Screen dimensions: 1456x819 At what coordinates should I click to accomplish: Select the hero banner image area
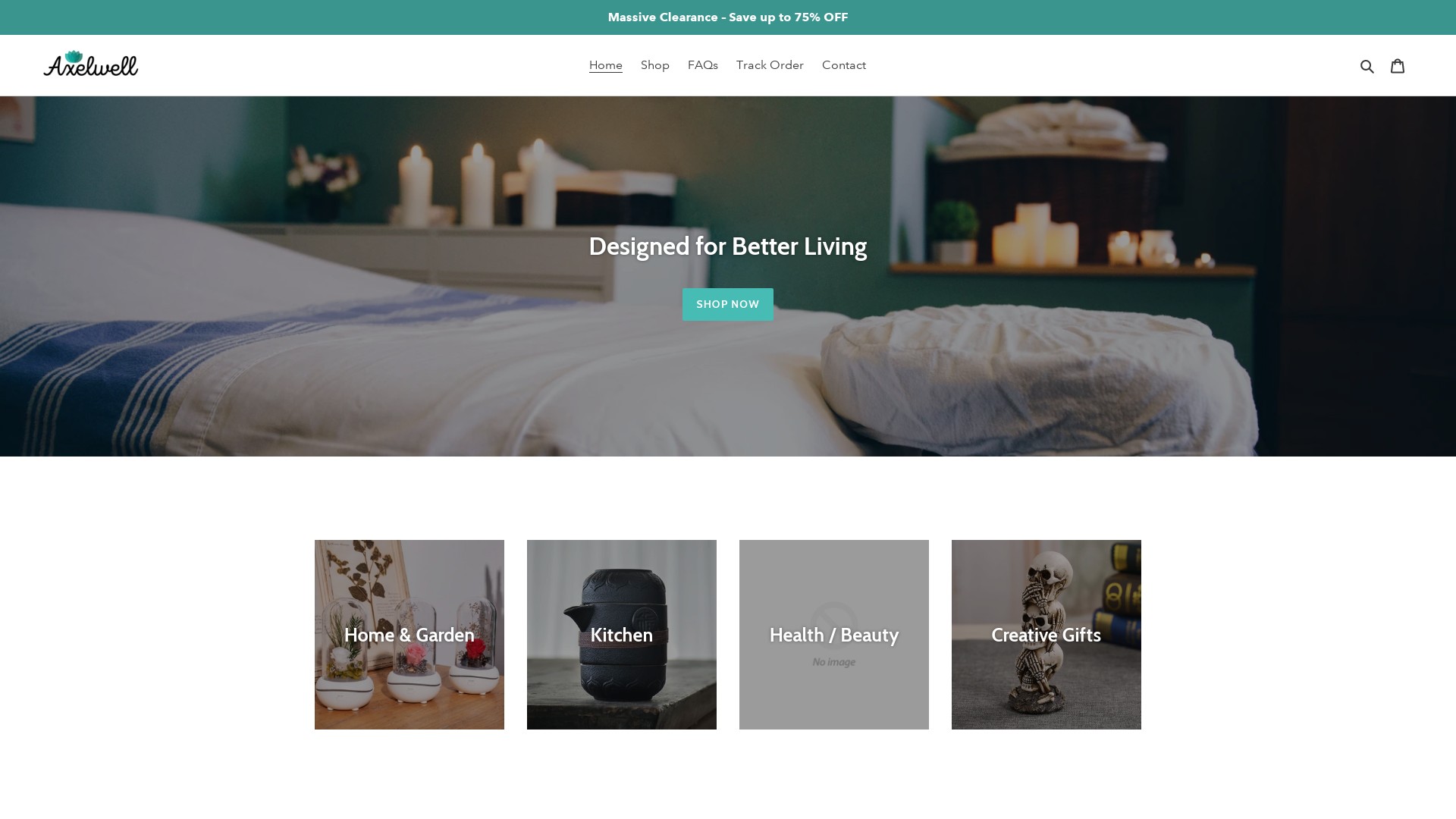pyautogui.click(x=728, y=276)
